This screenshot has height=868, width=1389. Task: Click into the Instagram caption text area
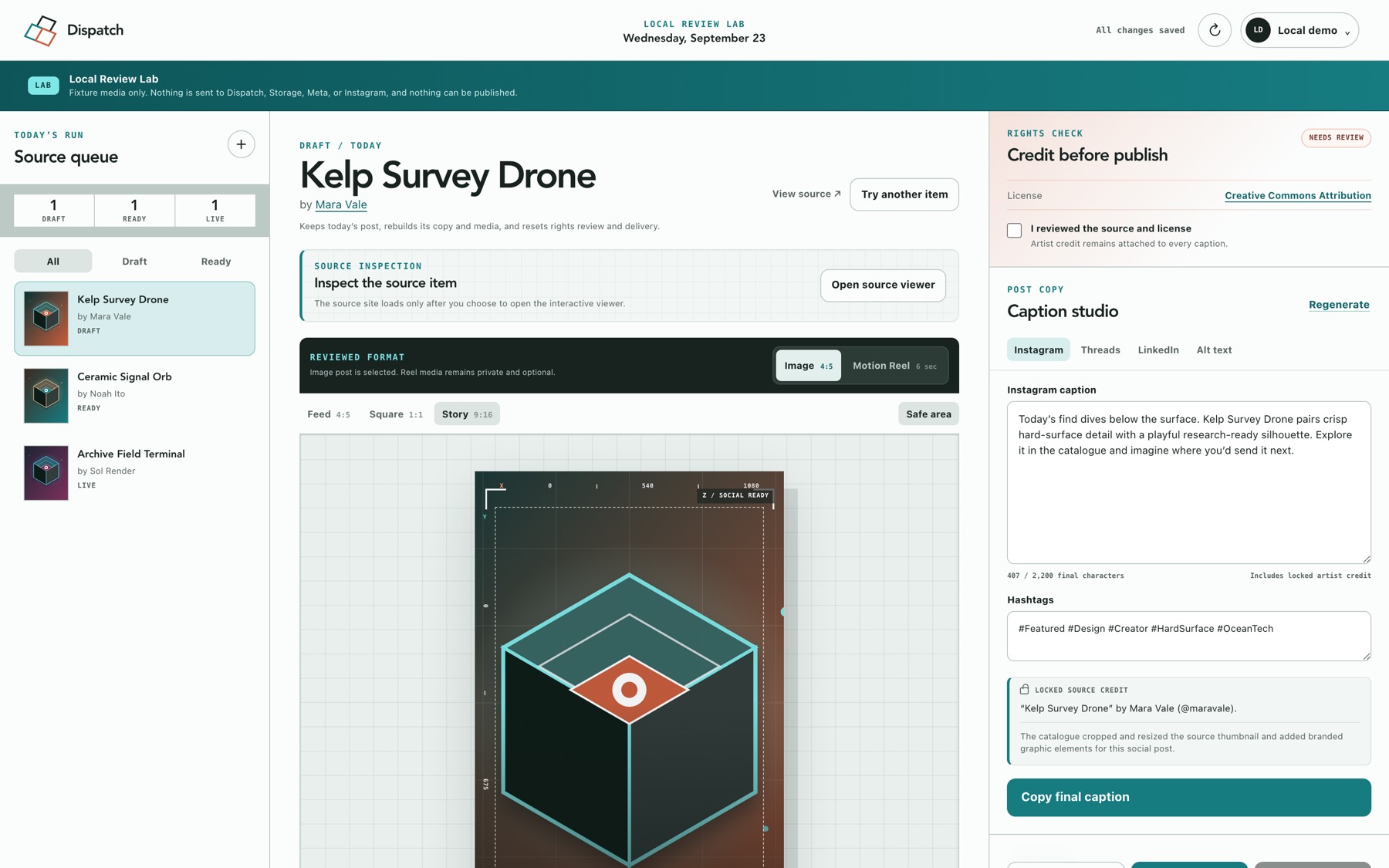tap(1188, 482)
